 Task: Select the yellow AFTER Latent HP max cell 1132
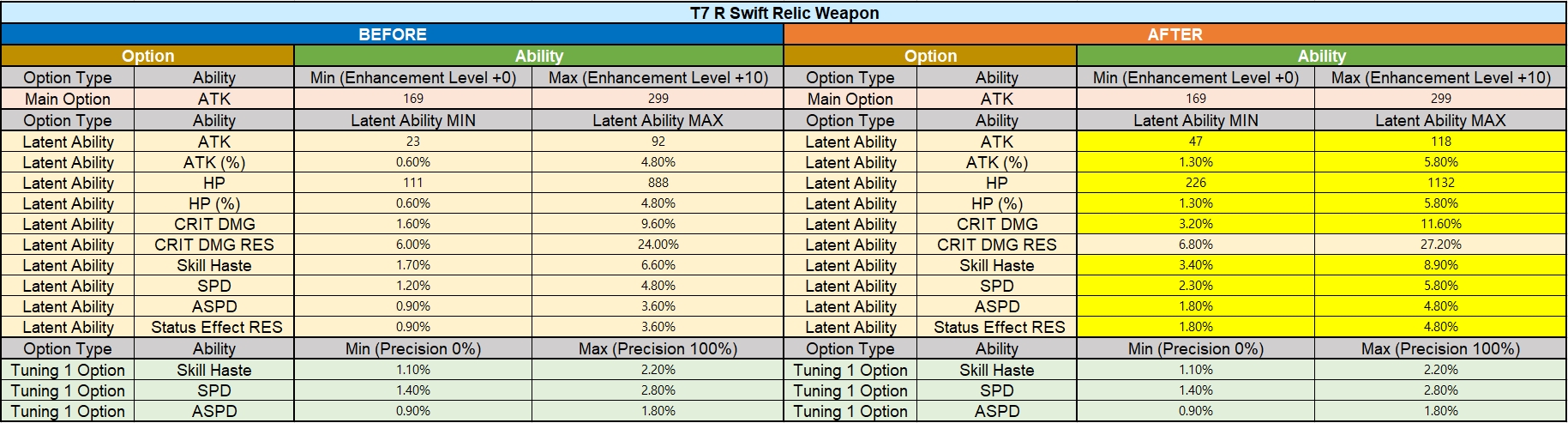coord(1440,183)
